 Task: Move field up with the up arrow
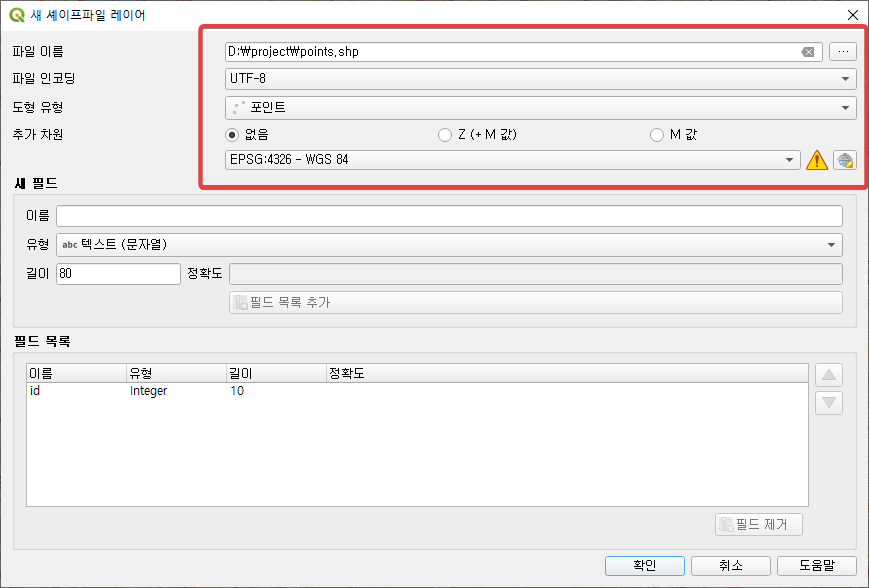[x=830, y=376]
